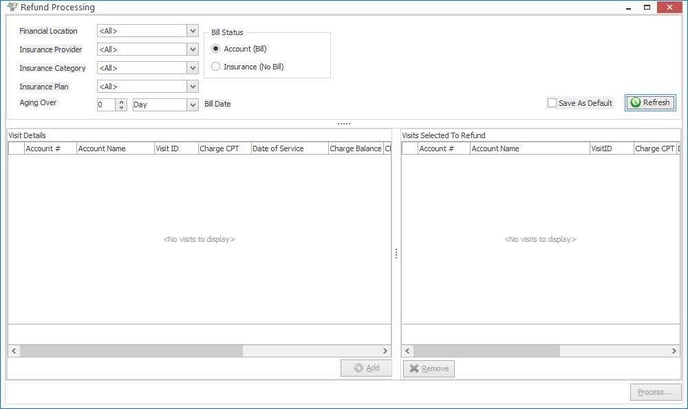
Task: Sort Visit Details by Account Name column
Action: (114, 148)
